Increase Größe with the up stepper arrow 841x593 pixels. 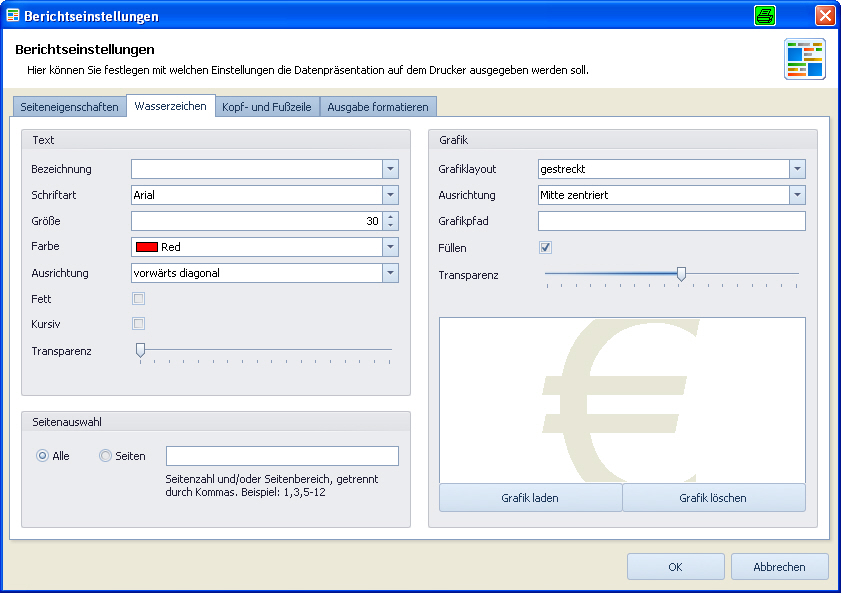coord(390,217)
